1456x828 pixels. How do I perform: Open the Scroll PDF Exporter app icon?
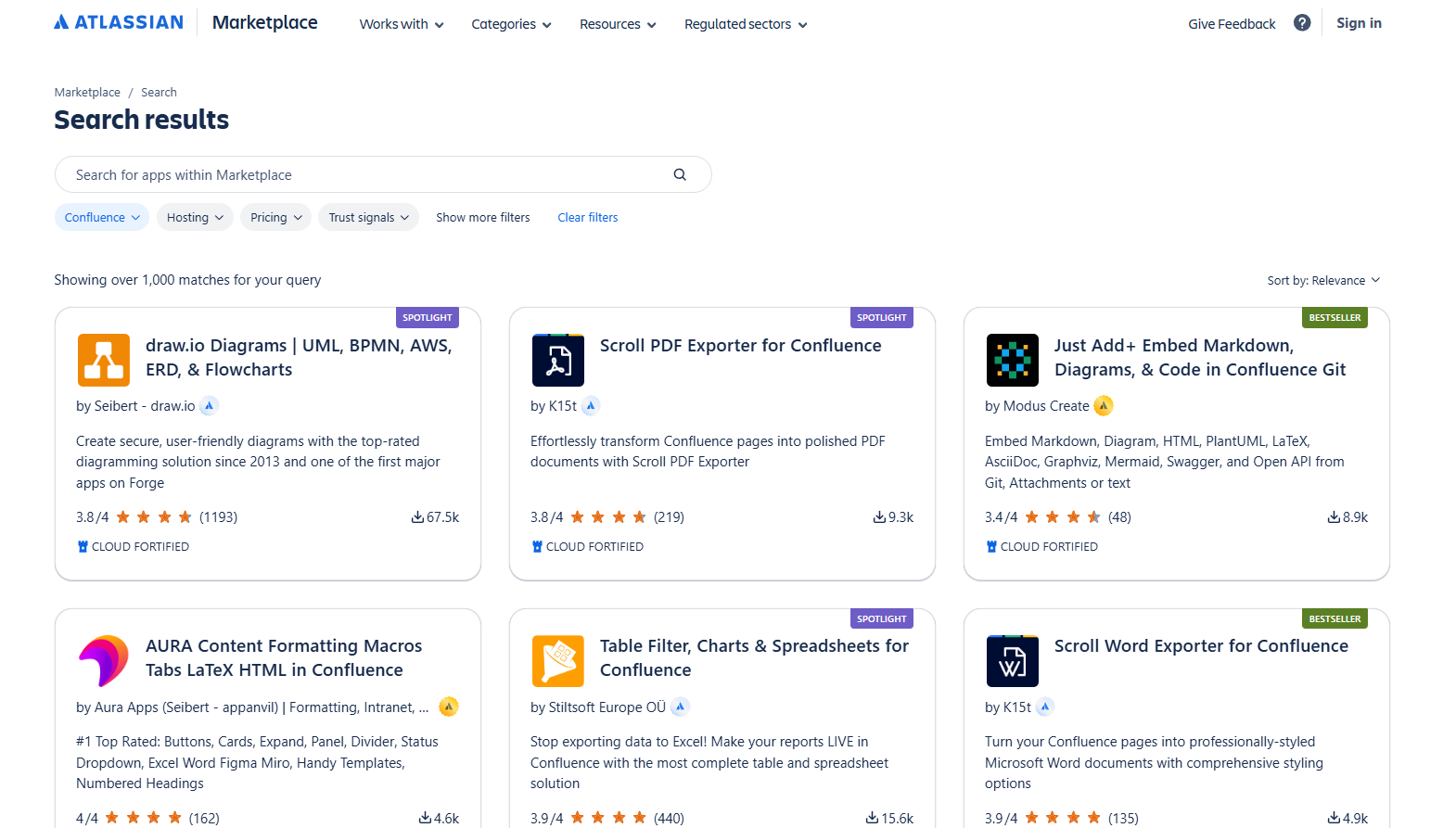(x=558, y=360)
